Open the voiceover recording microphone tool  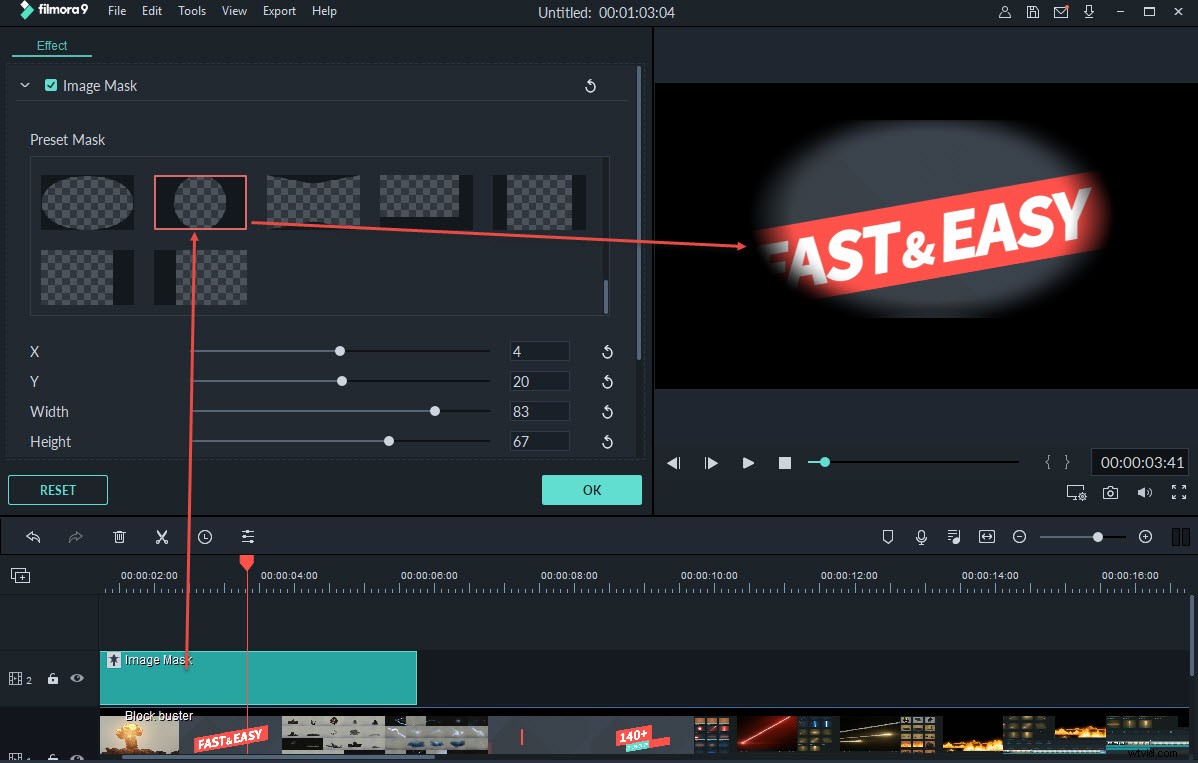[921, 537]
